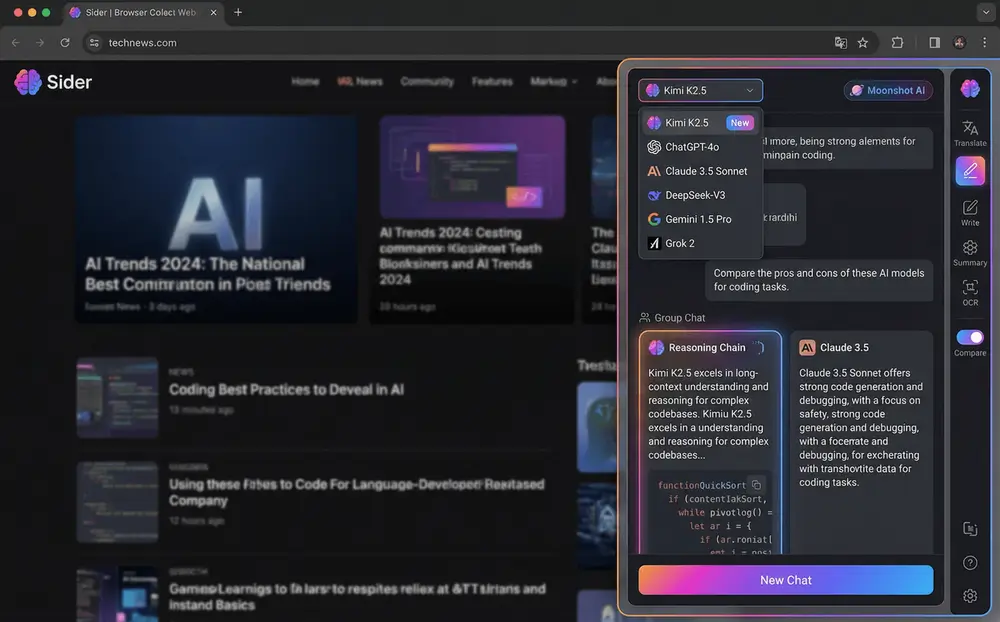
Task: Click the site info icon in address bar
Action: (94, 43)
